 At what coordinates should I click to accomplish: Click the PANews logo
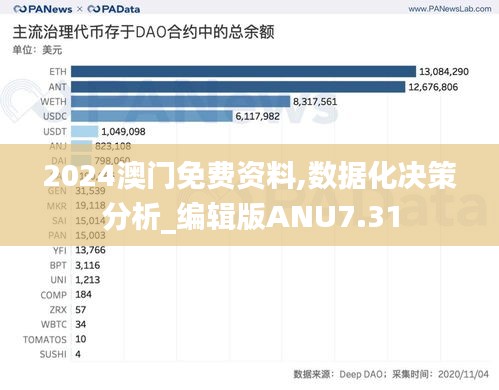pos(43,9)
